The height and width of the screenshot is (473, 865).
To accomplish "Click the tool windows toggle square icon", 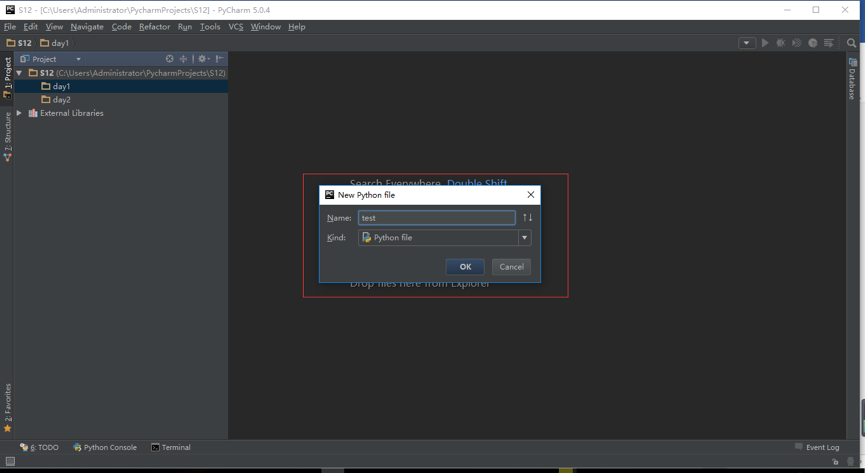I will [x=10, y=461].
